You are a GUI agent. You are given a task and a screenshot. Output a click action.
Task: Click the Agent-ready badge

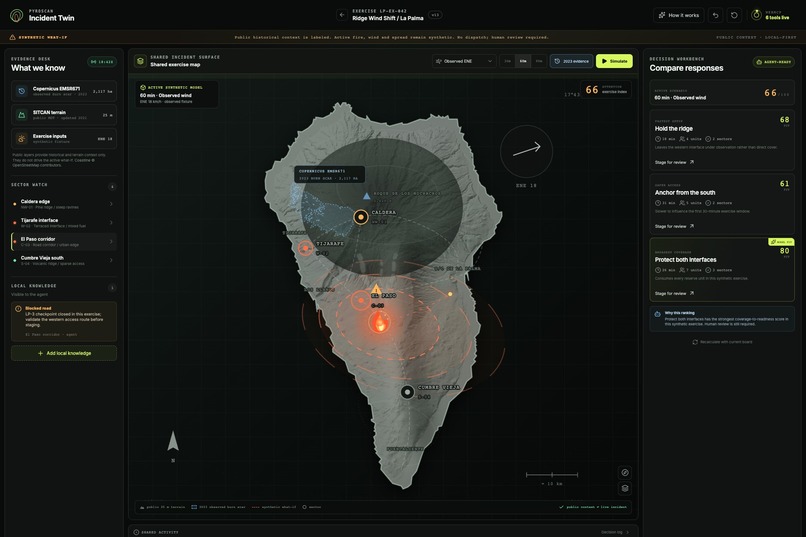pos(774,62)
